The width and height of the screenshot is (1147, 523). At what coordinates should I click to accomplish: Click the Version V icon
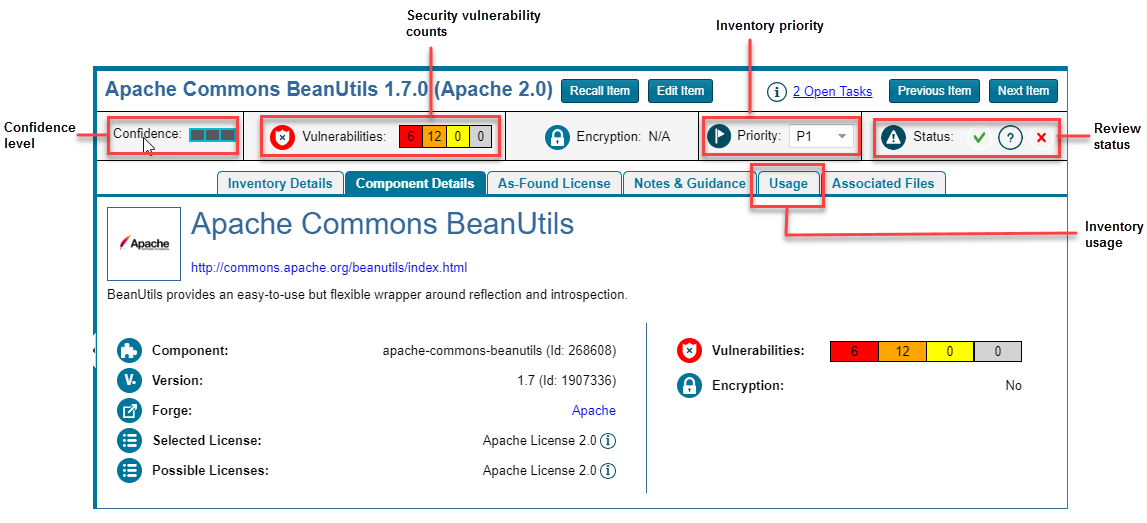click(x=129, y=380)
